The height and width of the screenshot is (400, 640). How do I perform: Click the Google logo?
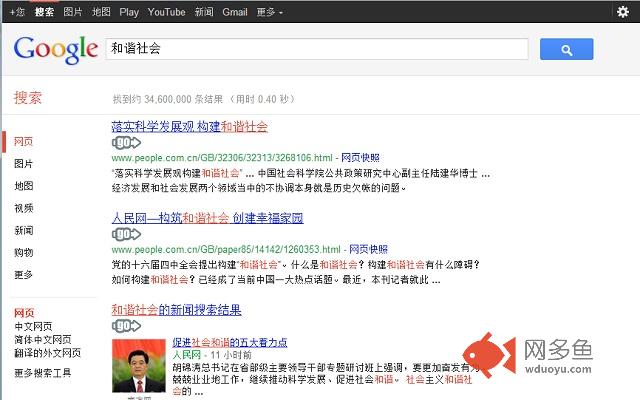coord(56,49)
